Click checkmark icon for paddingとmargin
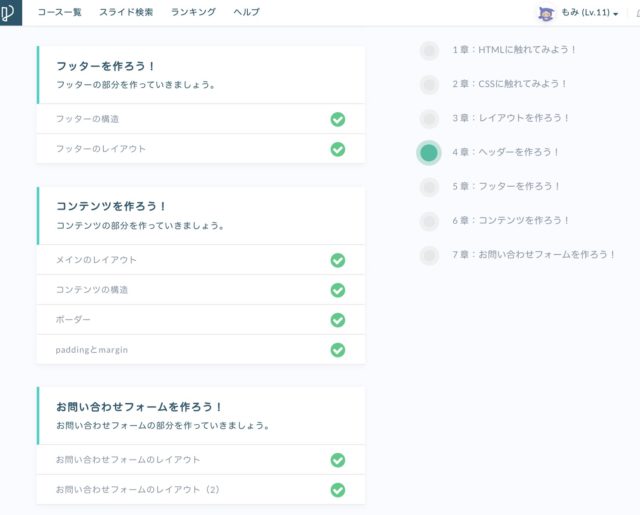The width and height of the screenshot is (640, 515). coord(338,350)
